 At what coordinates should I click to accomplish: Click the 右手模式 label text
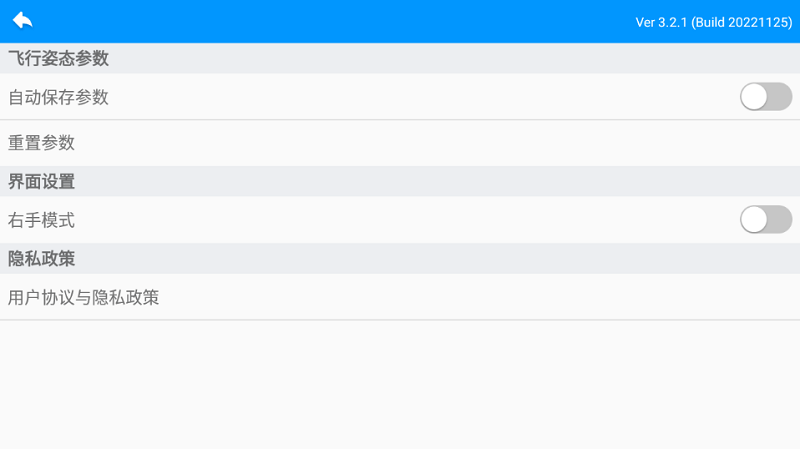pos(42,220)
